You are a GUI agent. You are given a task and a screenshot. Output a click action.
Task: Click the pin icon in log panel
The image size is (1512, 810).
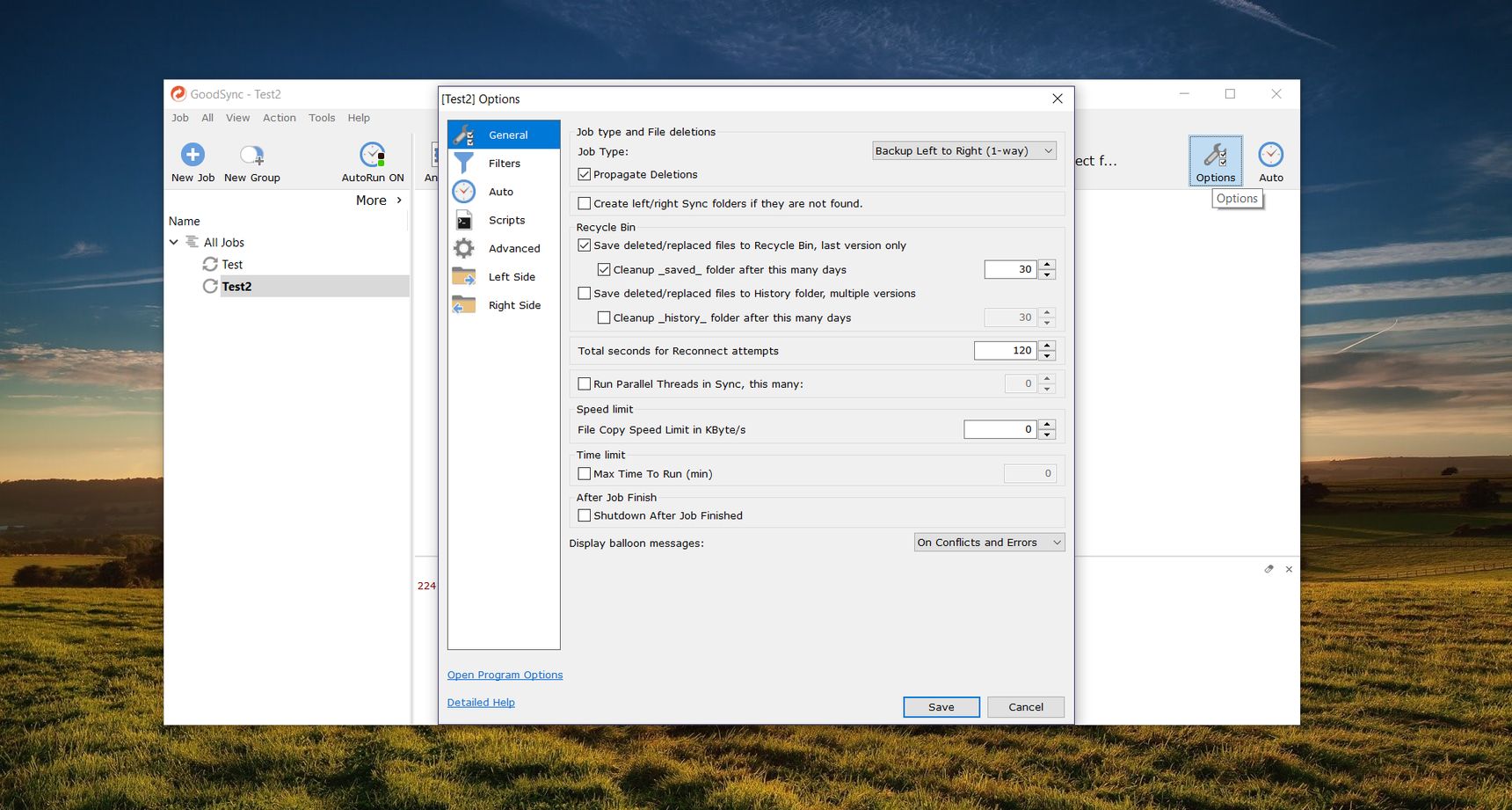coord(1268,569)
